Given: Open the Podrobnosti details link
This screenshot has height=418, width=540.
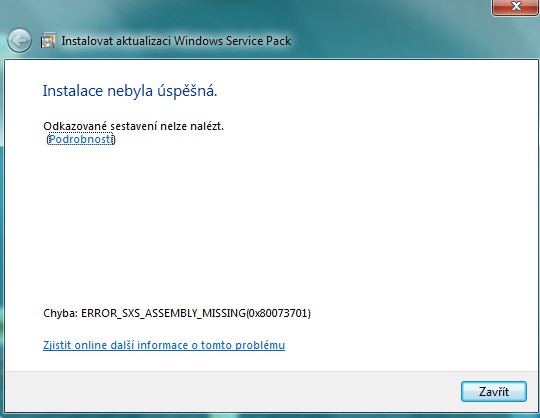Looking at the screenshot, I should point(81,139).
